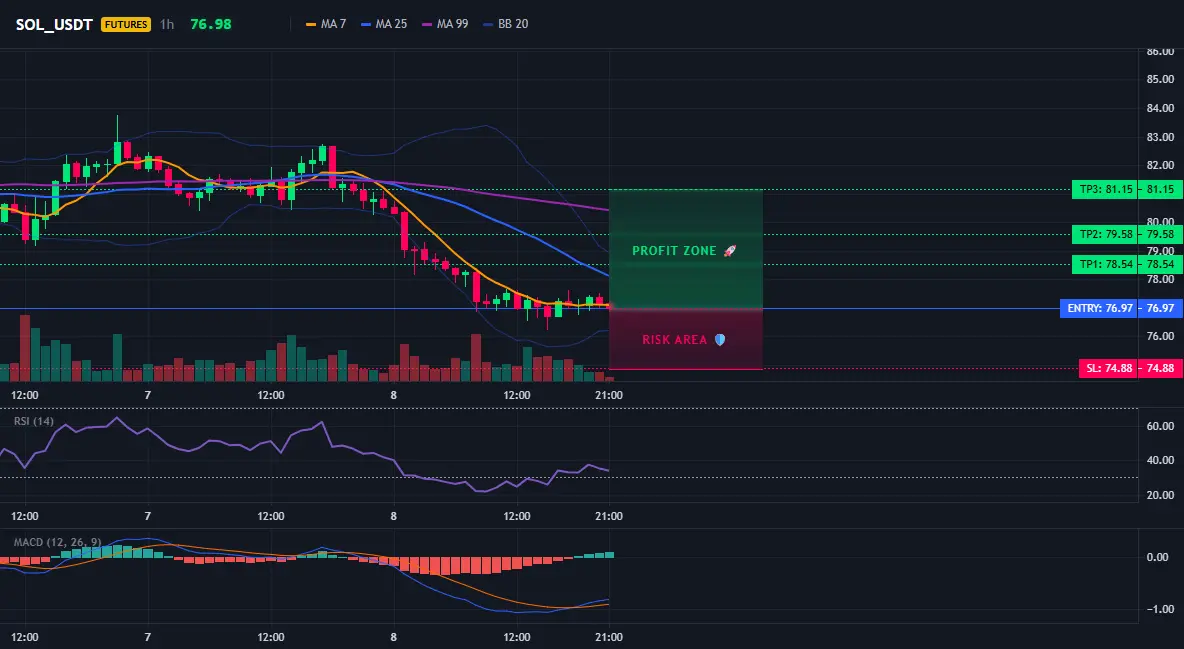The image size is (1184, 649).
Task: Click the current price 76.98
Action: tap(211, 24)
